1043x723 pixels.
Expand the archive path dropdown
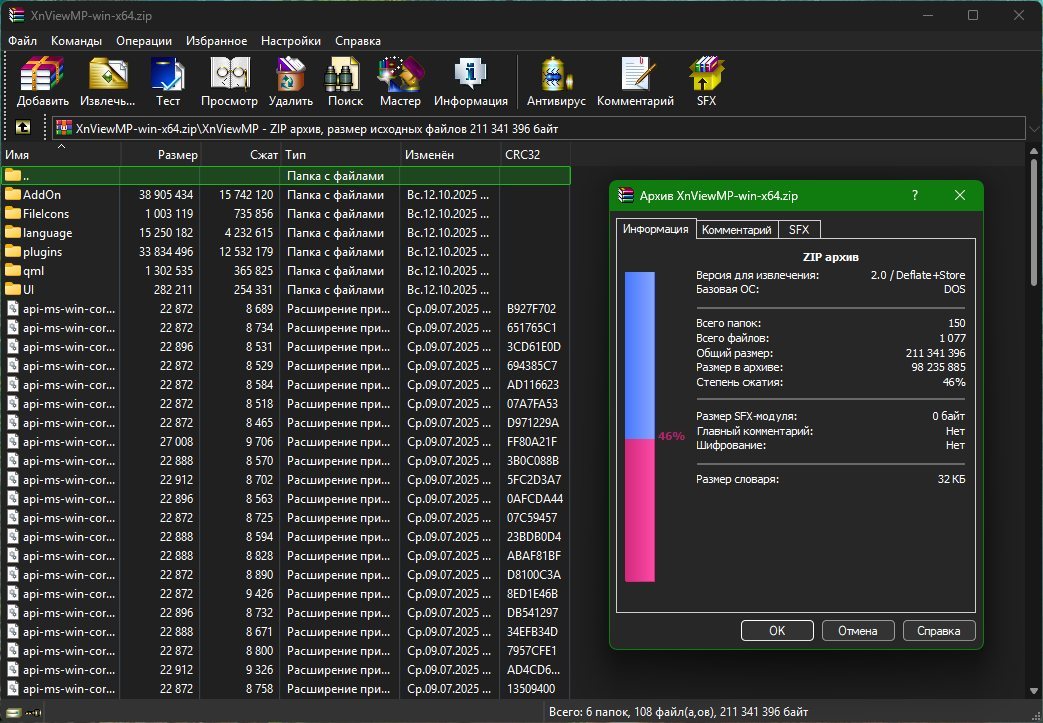pos(1032,129)
